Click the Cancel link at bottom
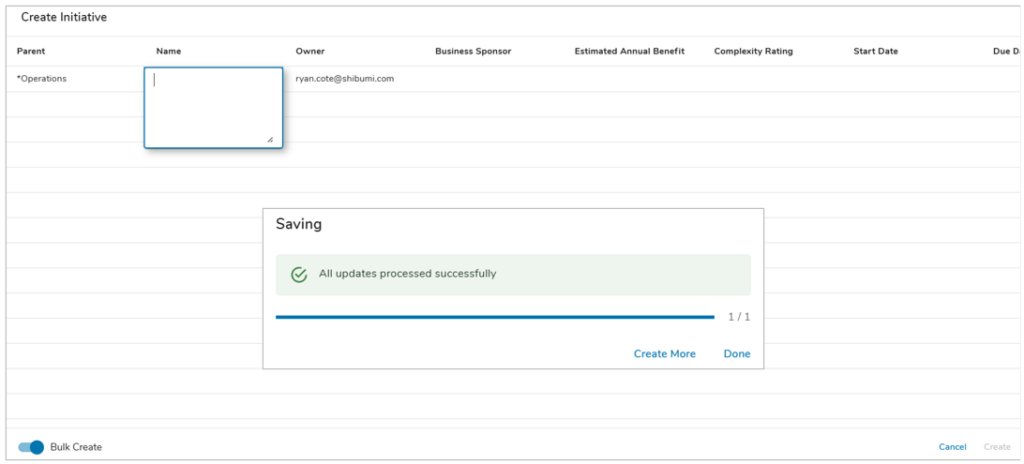 pos(952,447)
